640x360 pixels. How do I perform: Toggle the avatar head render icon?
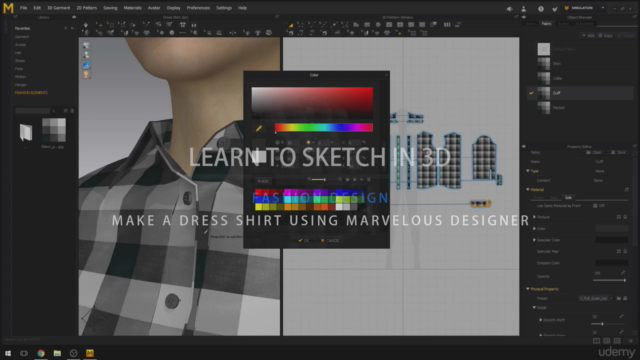(x=86, y=75)
